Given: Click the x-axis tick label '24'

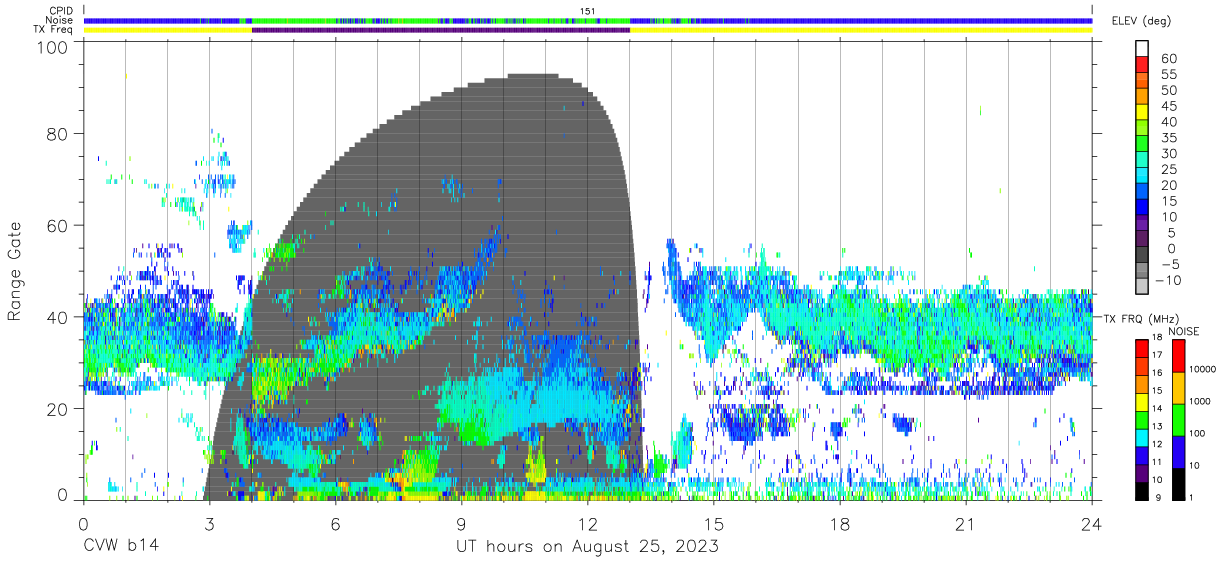Looking at the screenshot, I should 1092,524.
